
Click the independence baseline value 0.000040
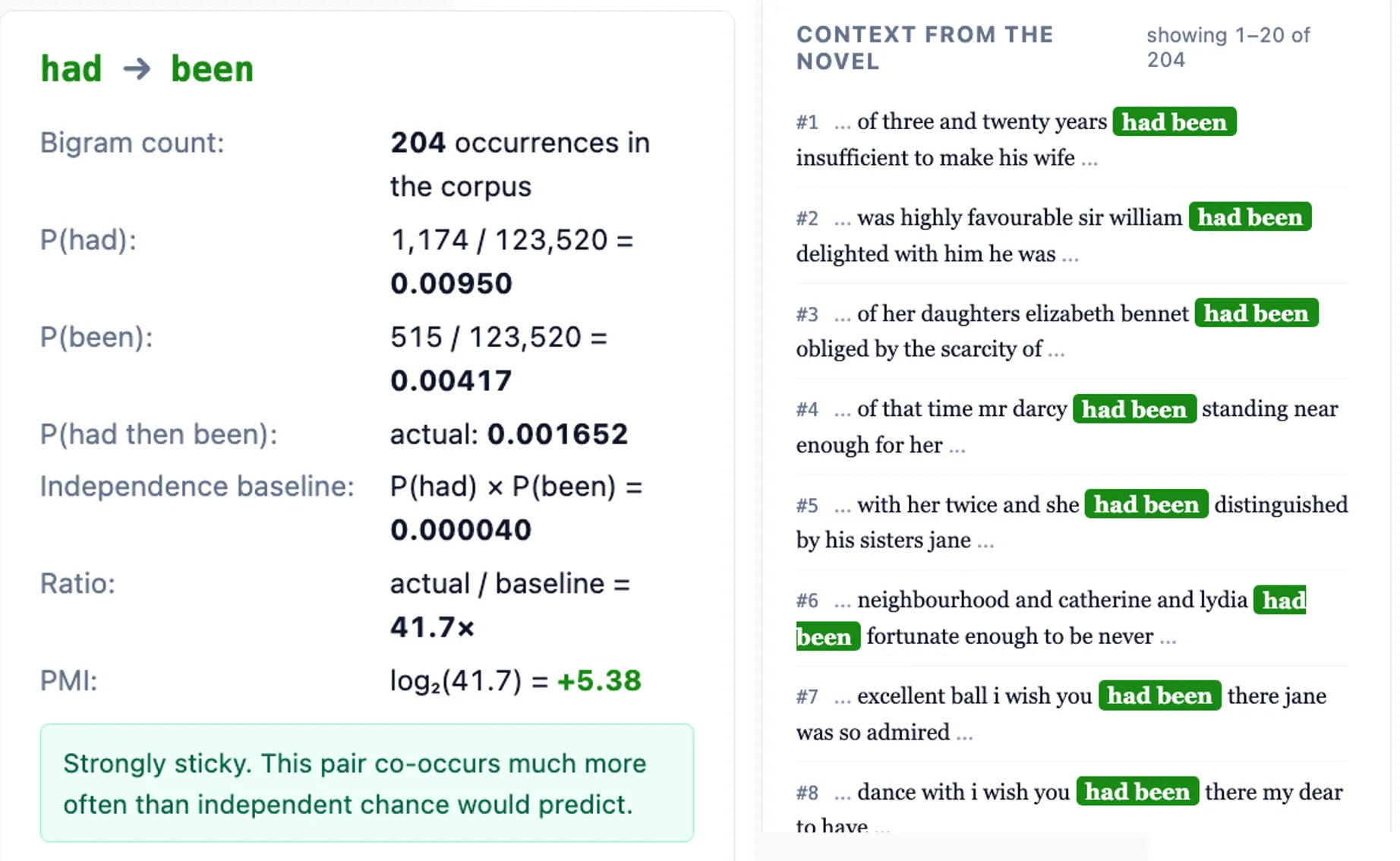(x=460, y=530)
